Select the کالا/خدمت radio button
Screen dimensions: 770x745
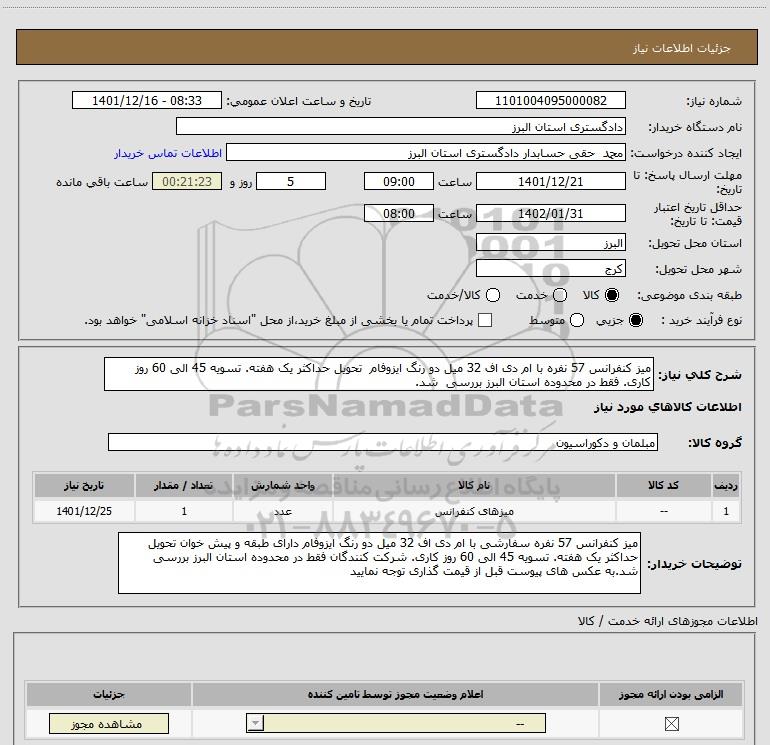[x=493, y=295]
